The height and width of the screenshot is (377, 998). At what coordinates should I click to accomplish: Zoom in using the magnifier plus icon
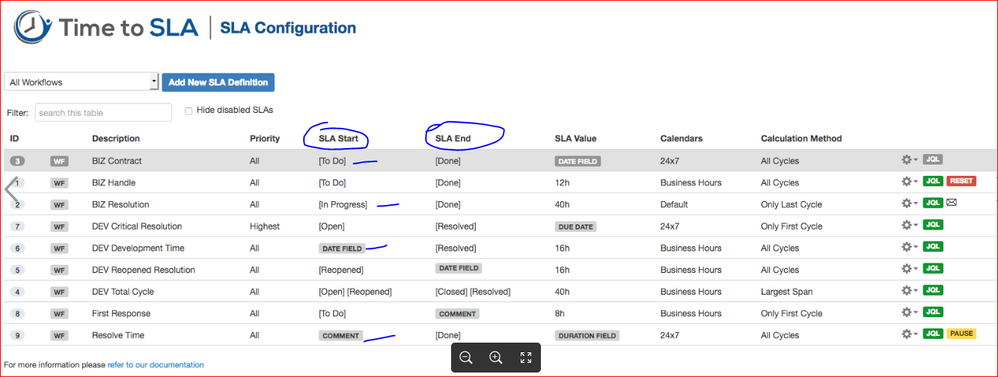pos(496,358)
